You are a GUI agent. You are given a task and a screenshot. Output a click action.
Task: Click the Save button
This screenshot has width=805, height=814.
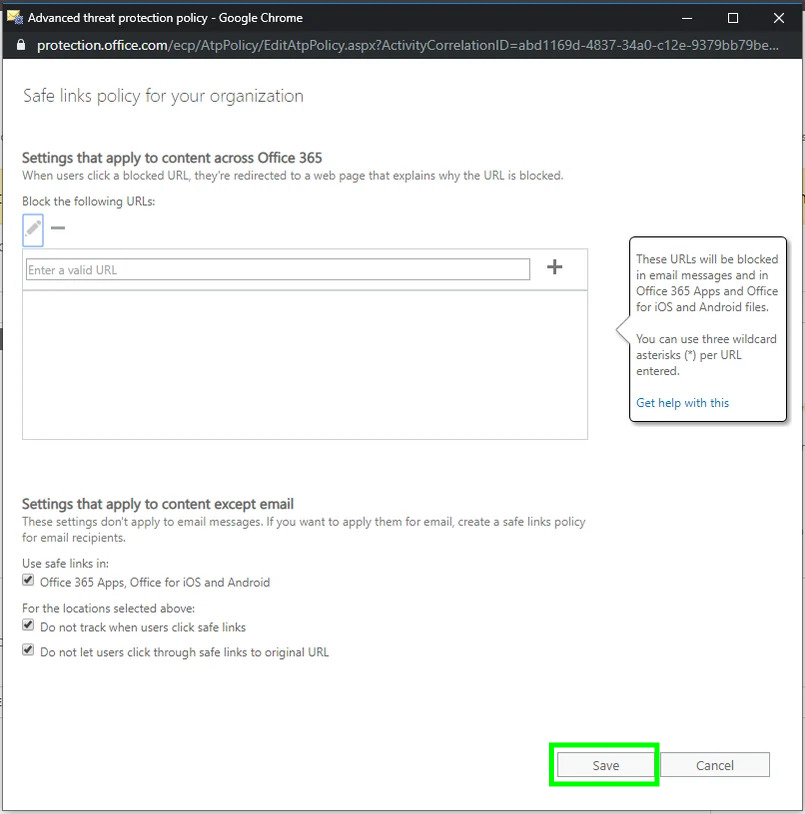click(605, 765)
